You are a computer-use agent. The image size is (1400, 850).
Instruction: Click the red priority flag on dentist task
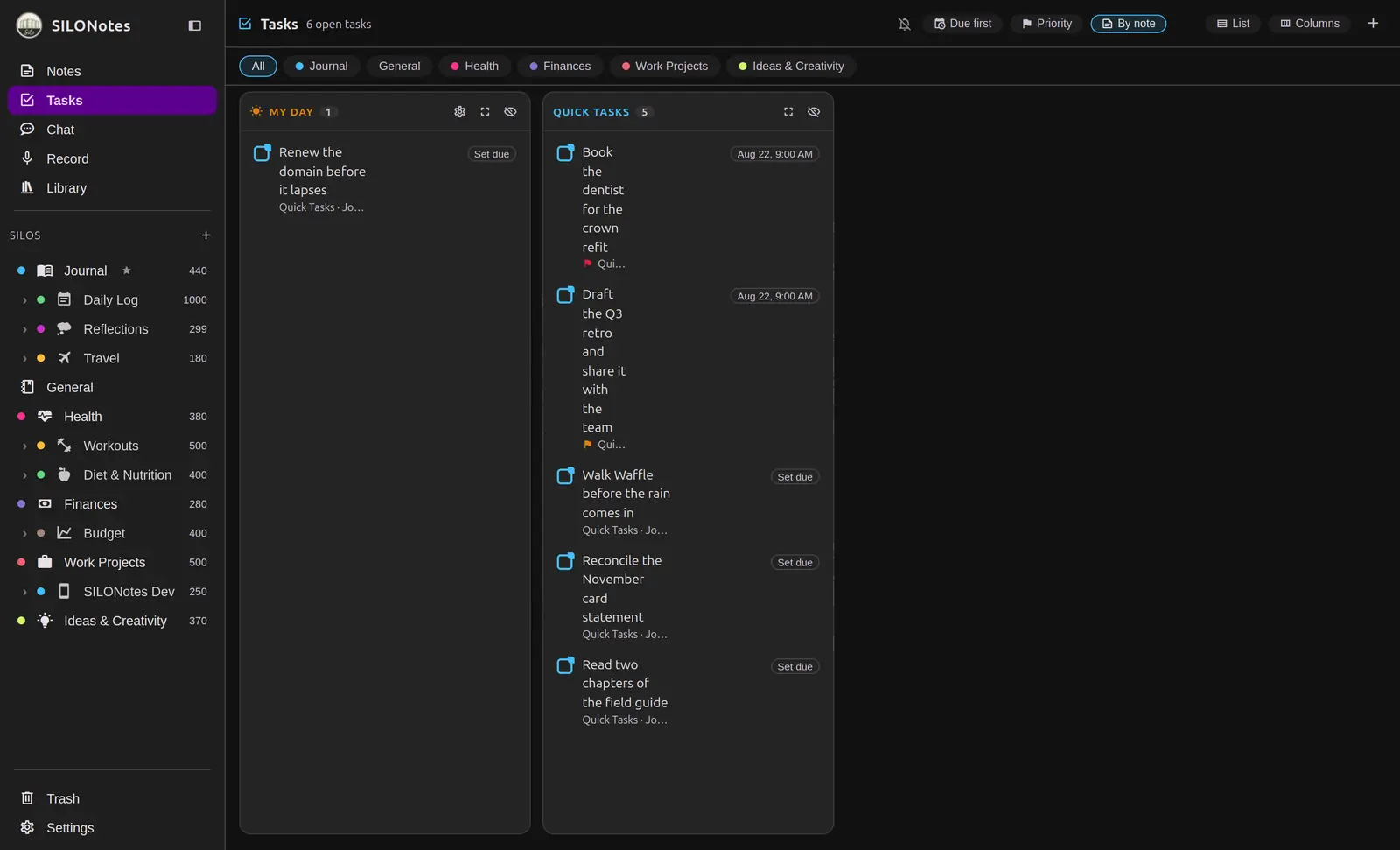[588, 263]
